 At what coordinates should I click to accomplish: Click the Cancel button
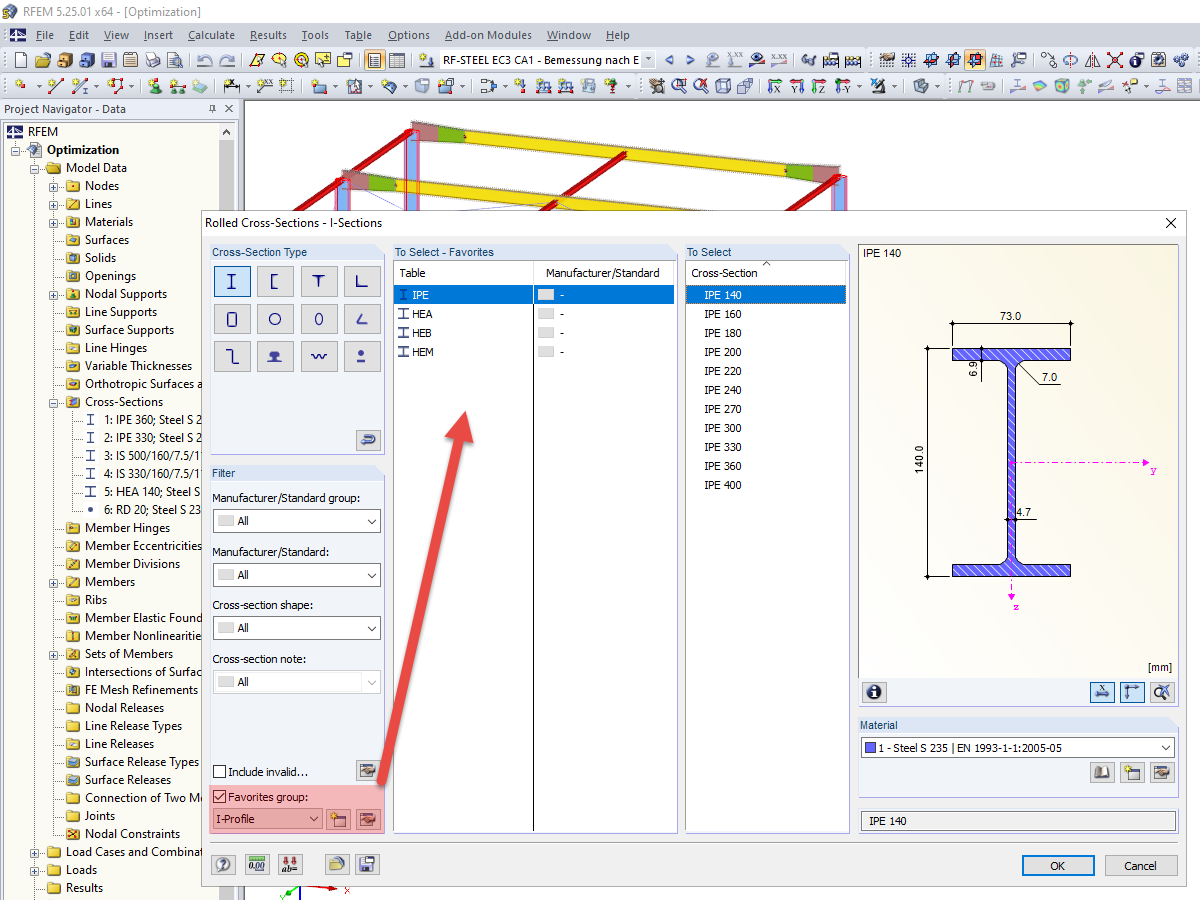1140,865
